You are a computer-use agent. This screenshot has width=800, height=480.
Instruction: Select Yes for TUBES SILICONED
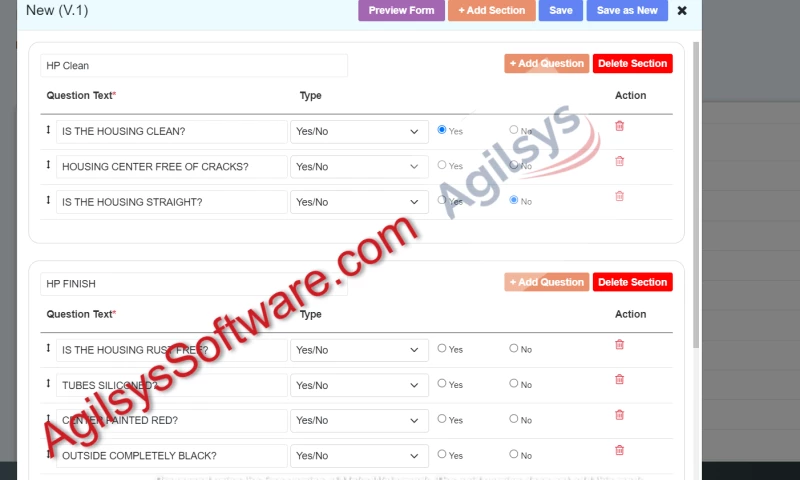click(442, 383)
